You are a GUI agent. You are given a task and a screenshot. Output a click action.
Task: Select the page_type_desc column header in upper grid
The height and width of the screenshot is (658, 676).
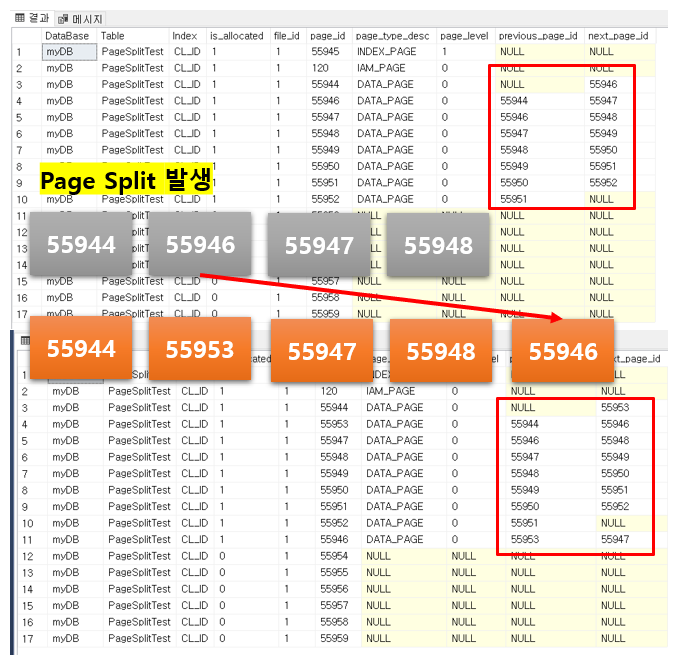pos(394,36)
